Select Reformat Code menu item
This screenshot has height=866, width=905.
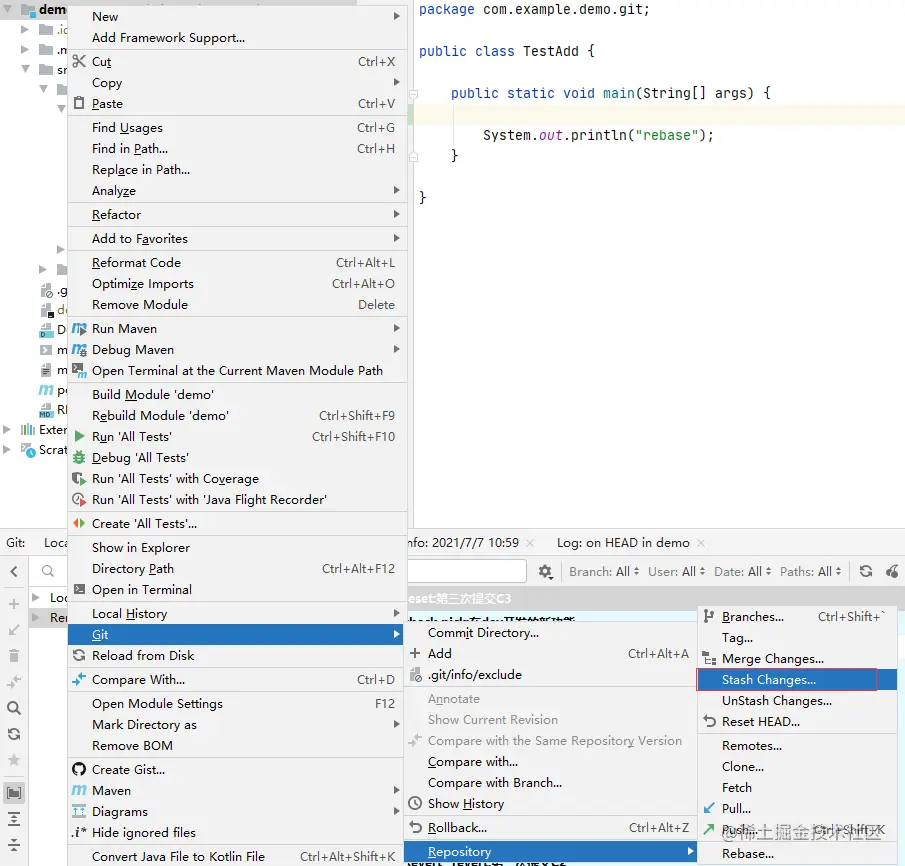[237, 263]
